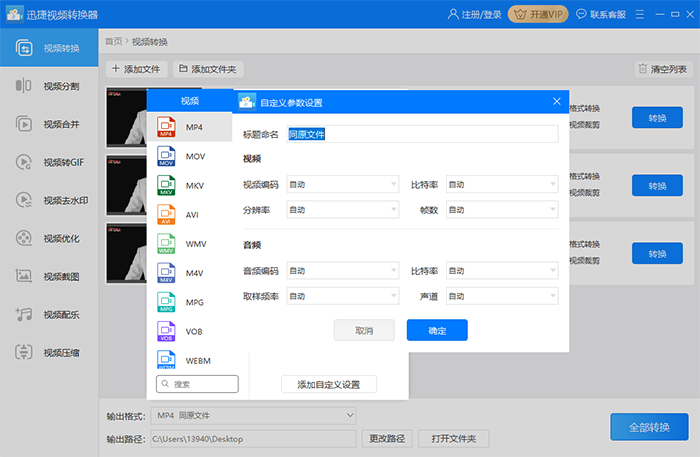The width and height of the screenshot is (700, 457).
Task: Click the 注册/登录 user icon
Action: pos(453,14)
